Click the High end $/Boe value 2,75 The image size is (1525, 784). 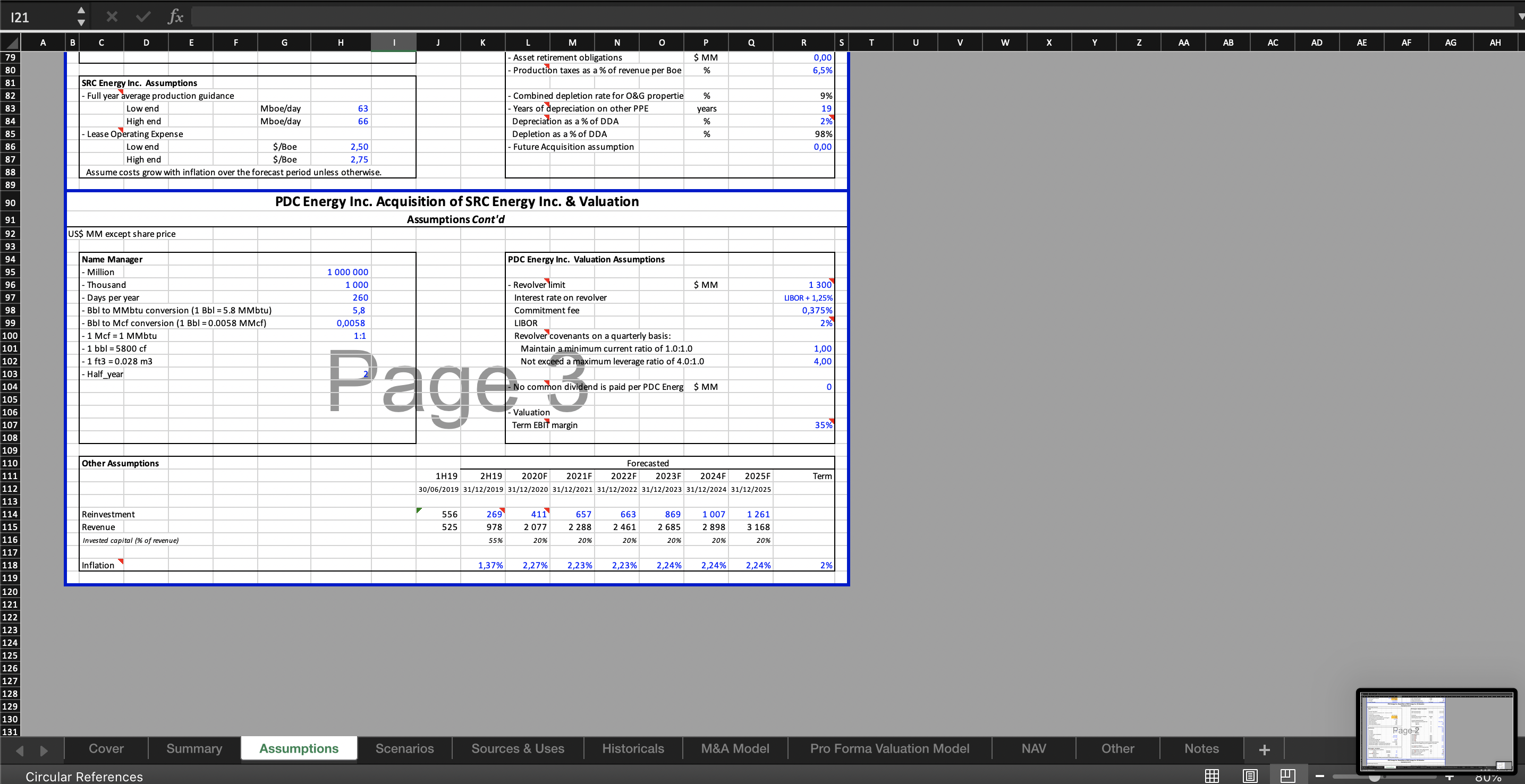[x=341, y=159]
